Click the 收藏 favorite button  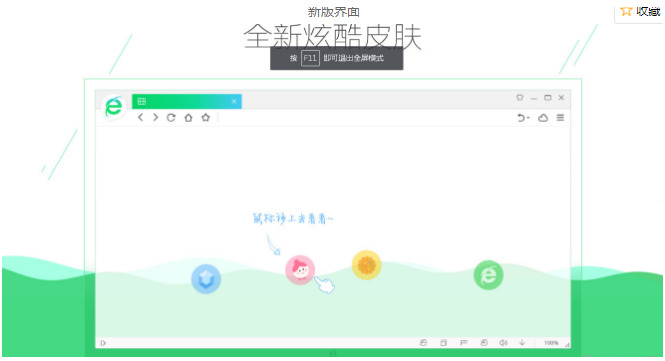click(x=640, y=11)
